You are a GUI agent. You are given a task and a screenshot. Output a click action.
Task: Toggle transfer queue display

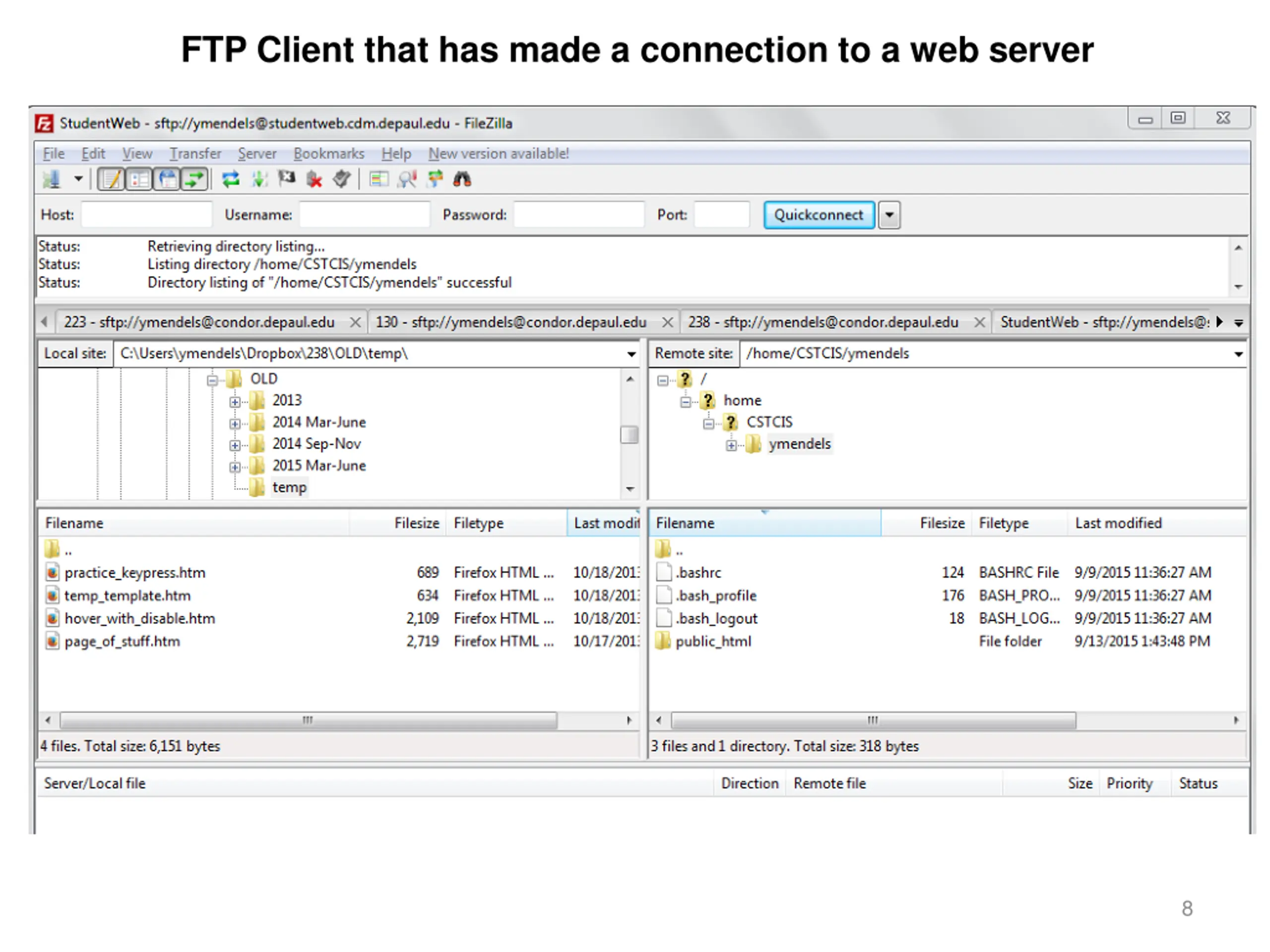194,179
